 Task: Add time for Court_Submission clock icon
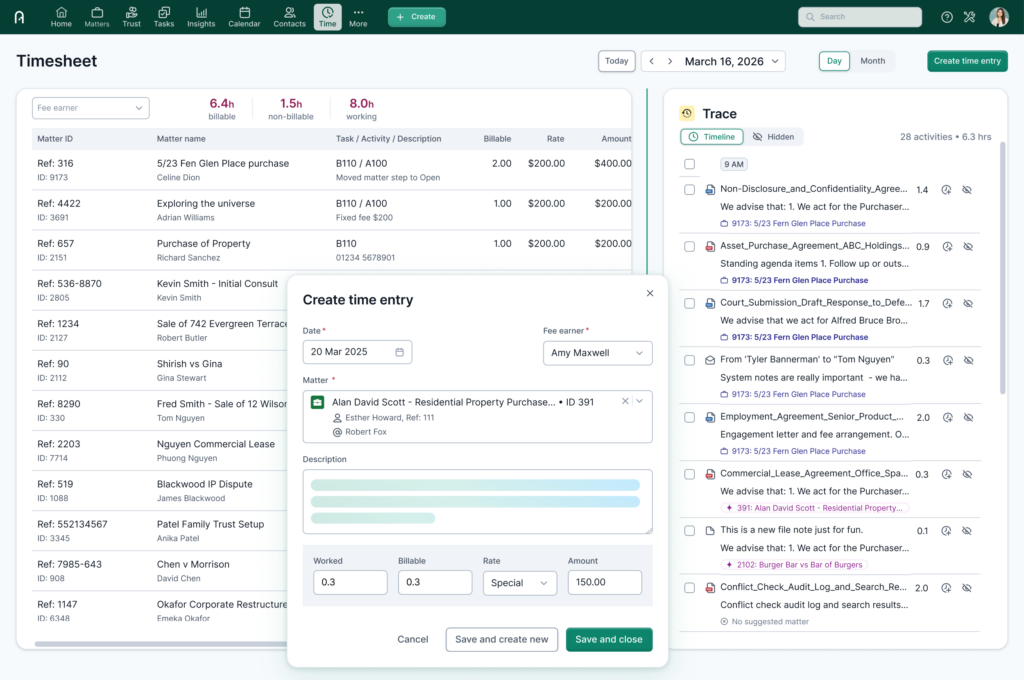click(947, 304)
